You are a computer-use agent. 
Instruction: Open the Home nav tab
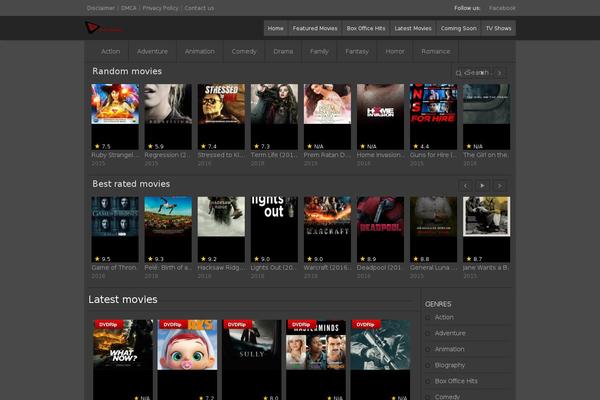tap(276, 28)
